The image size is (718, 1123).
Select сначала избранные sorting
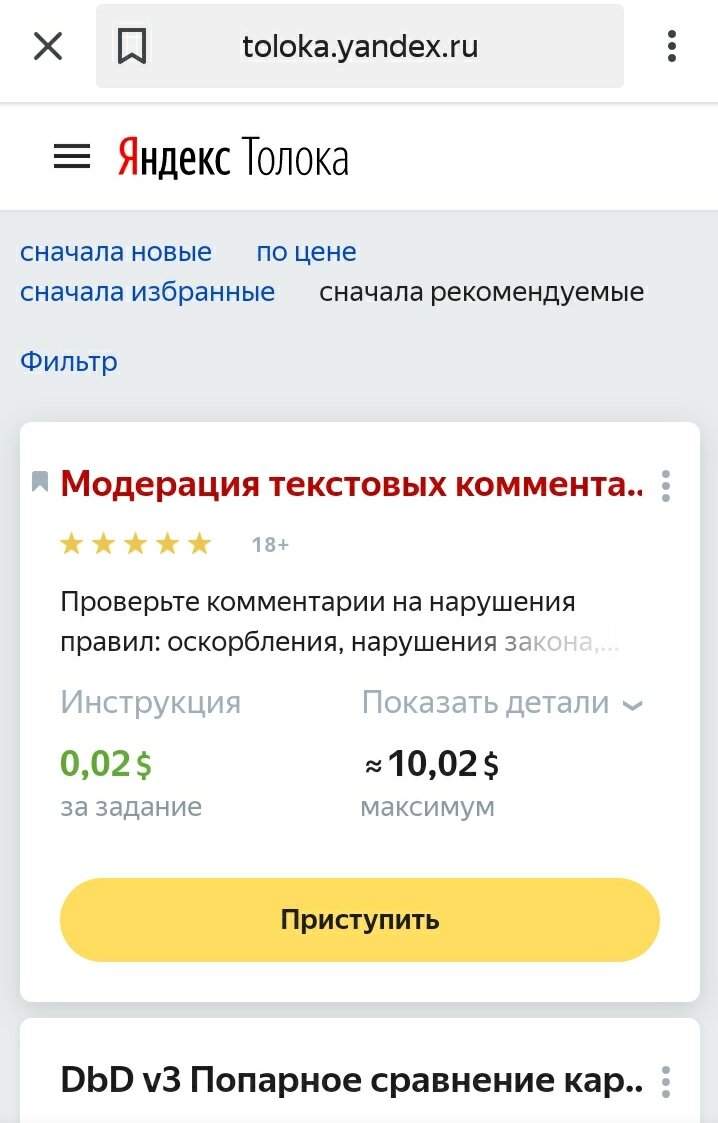click(147, 291)
